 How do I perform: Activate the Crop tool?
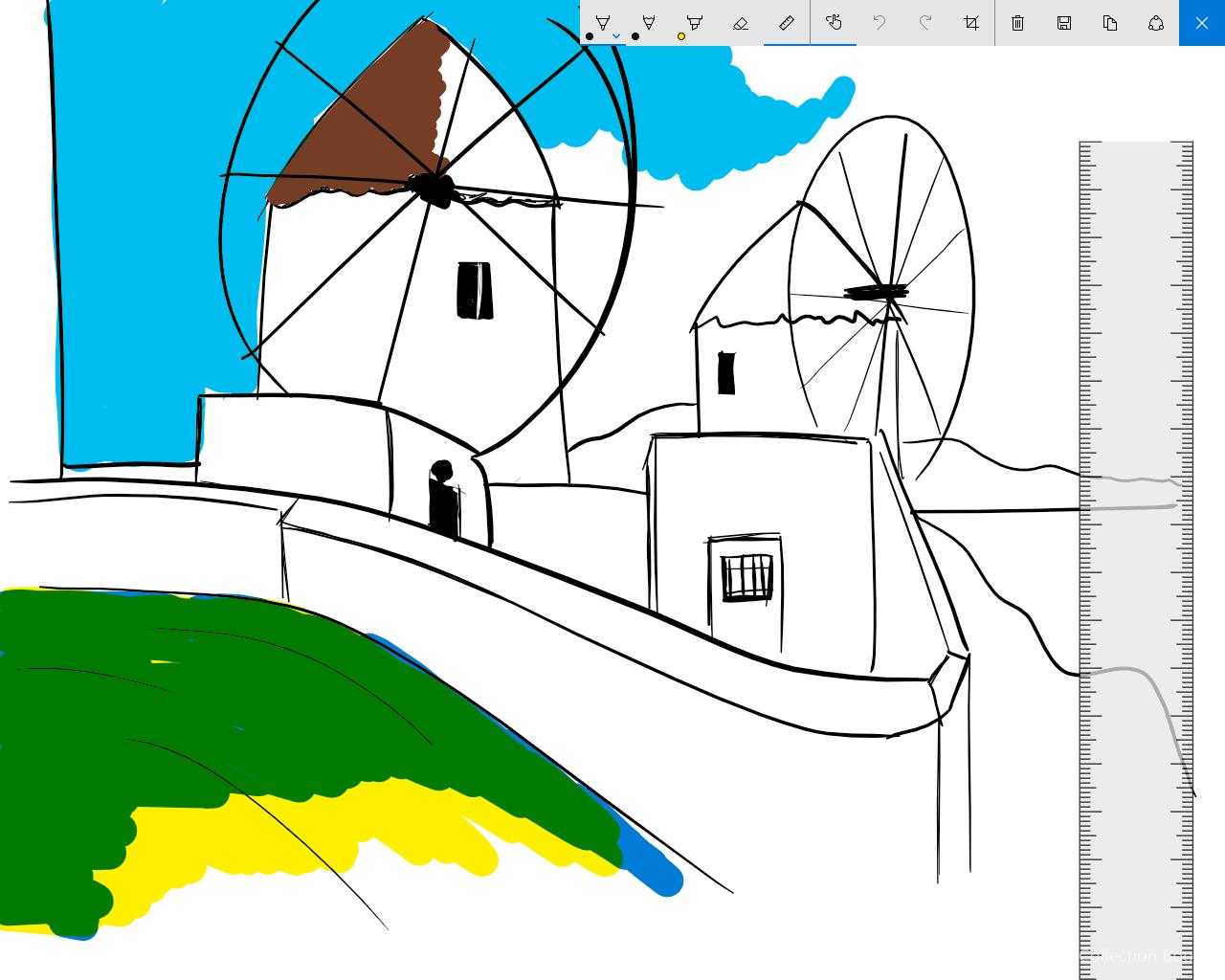pos(971,23)
